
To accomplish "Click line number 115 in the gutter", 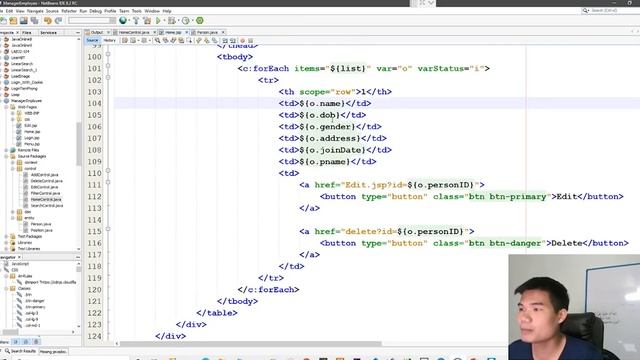I will 94,231.
